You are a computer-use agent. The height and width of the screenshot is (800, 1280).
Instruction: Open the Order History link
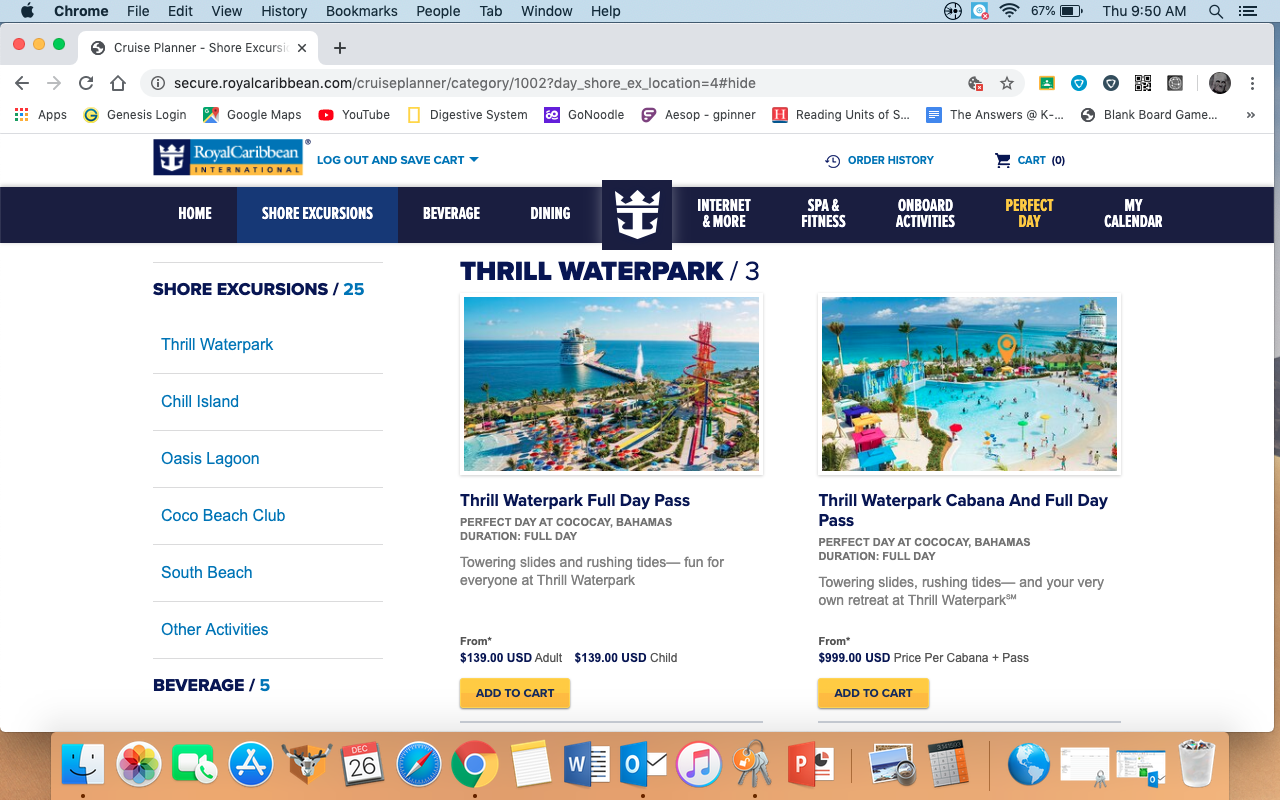[x=890, y=160]
